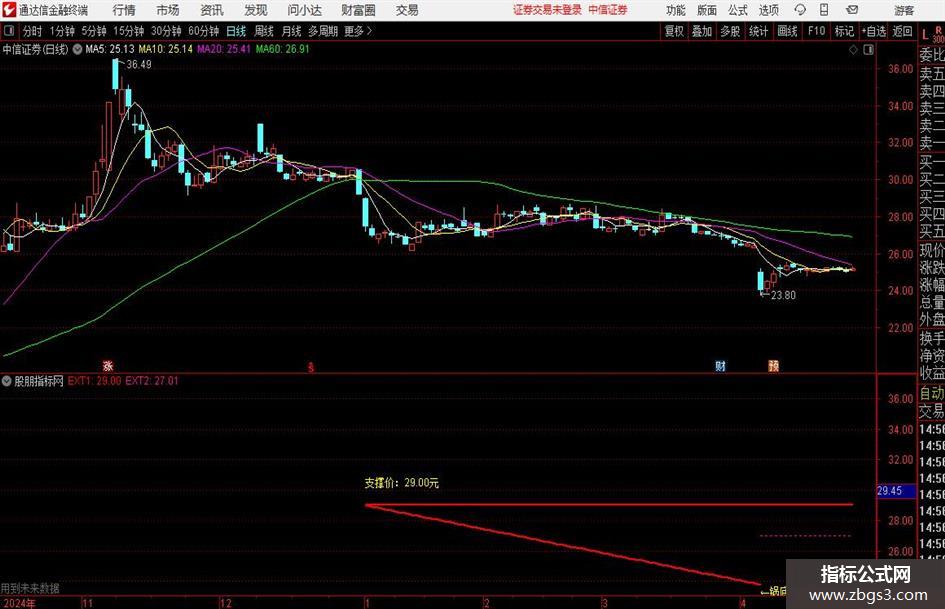Image resolution: width=945 pixels, height=609 pixels.
Task: Click the 中信证券 broker link
Action: pyautogui.click(x=608, y=10)
